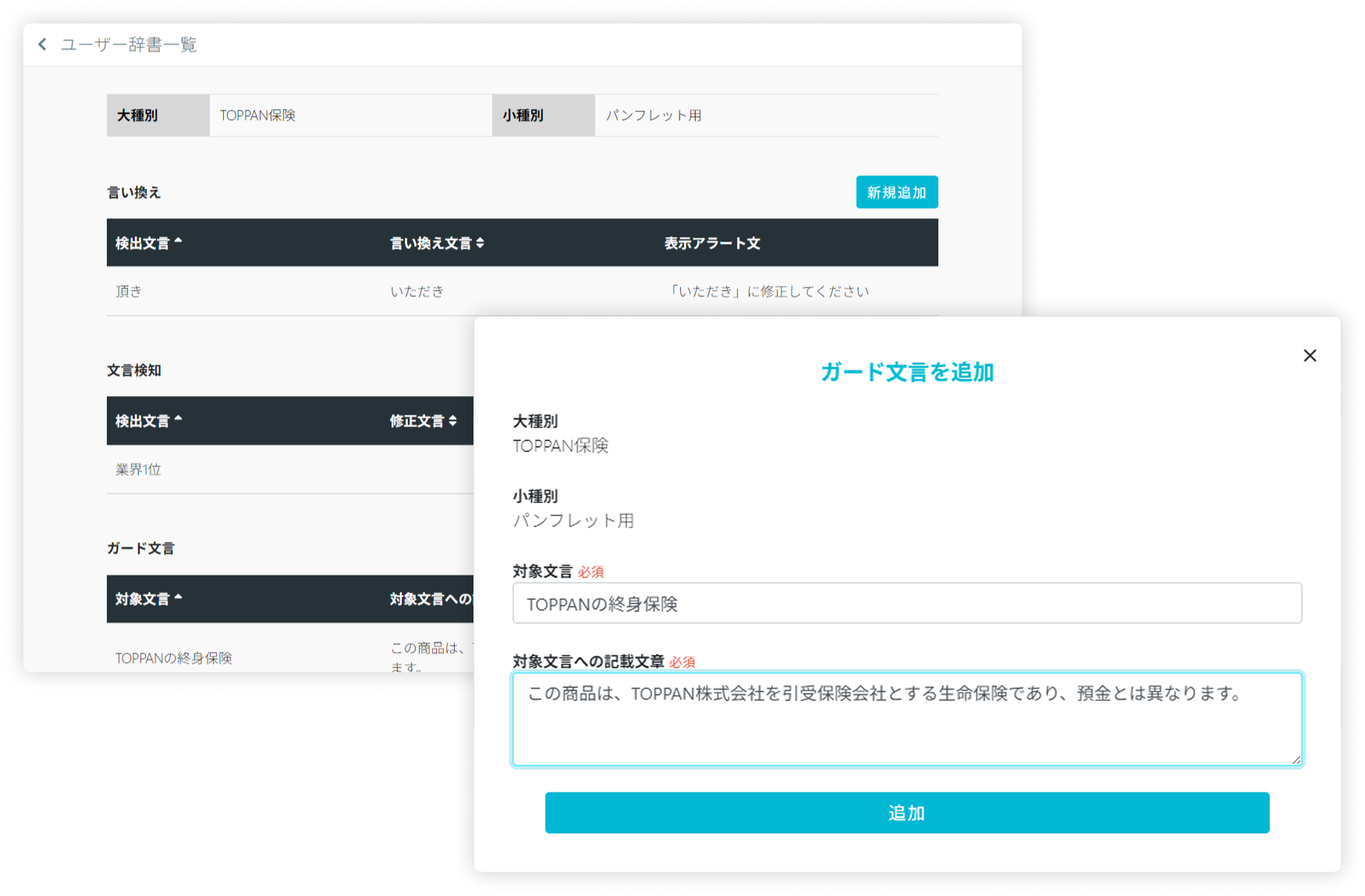This screenshot has width=1365, height=896.
Task: Close the ガード文言を追加 dialog
Action: (x=1310, y=356)
